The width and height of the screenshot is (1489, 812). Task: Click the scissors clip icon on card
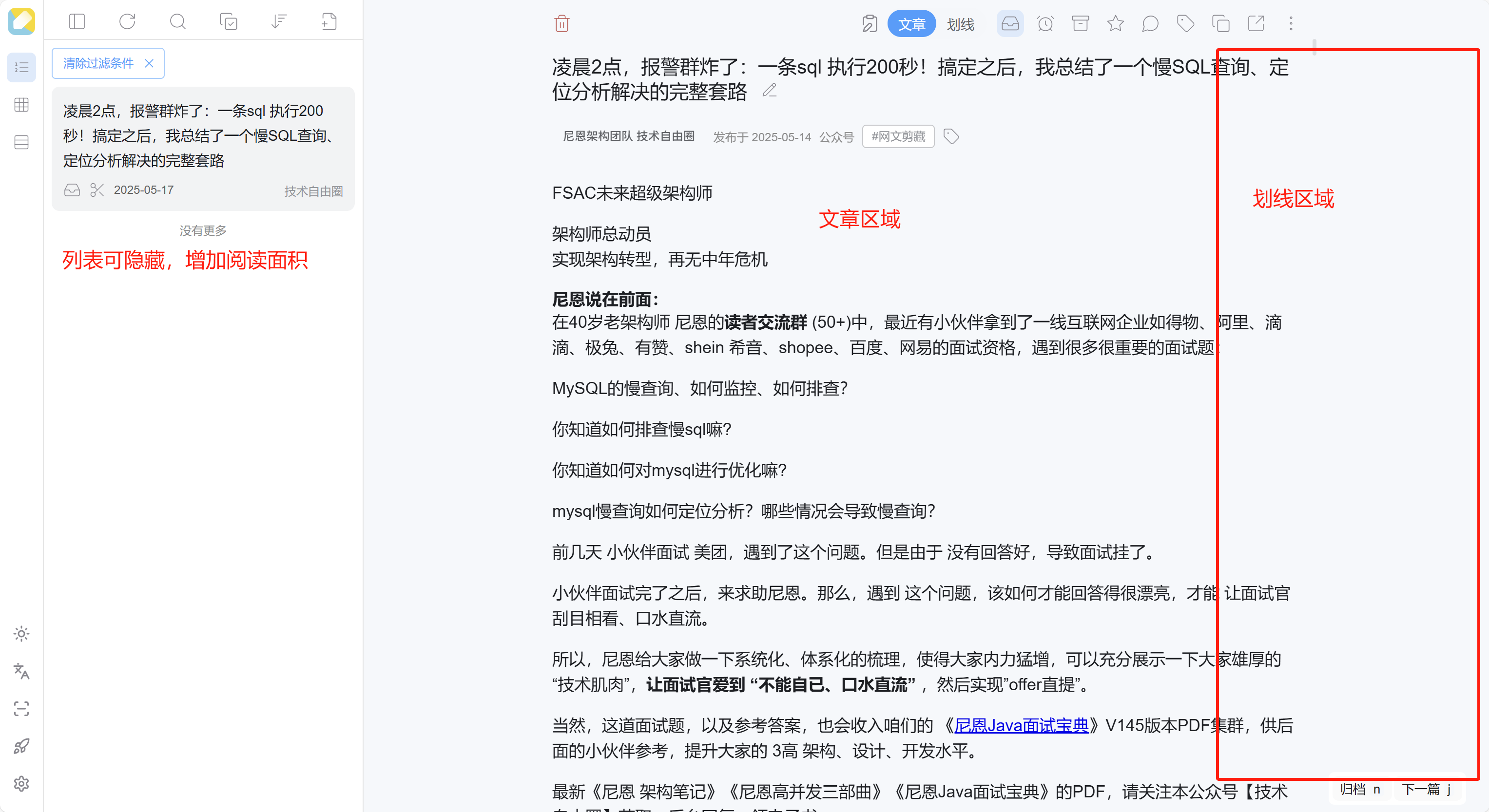[97, 190]
